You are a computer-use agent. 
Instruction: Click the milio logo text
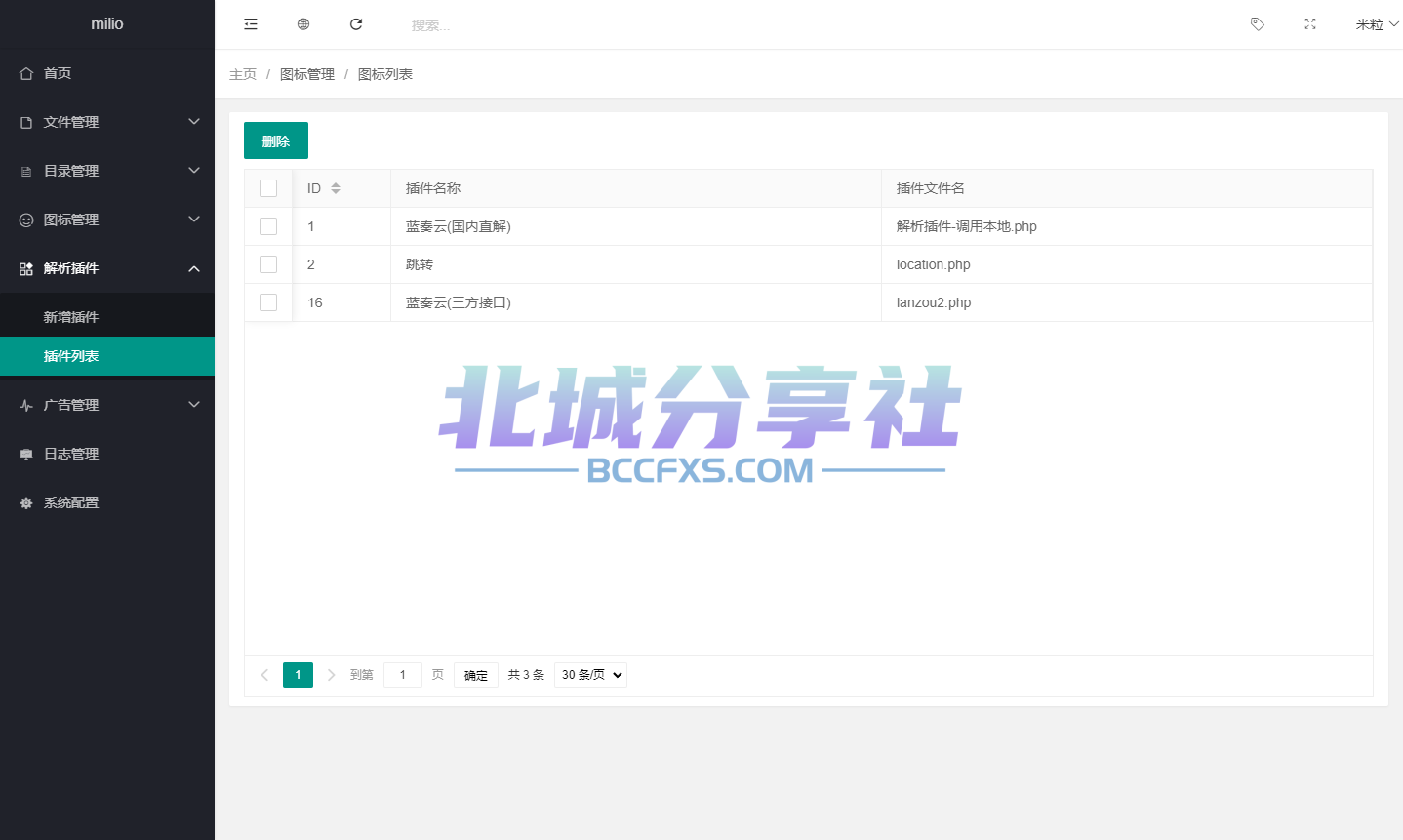[107, 24]
